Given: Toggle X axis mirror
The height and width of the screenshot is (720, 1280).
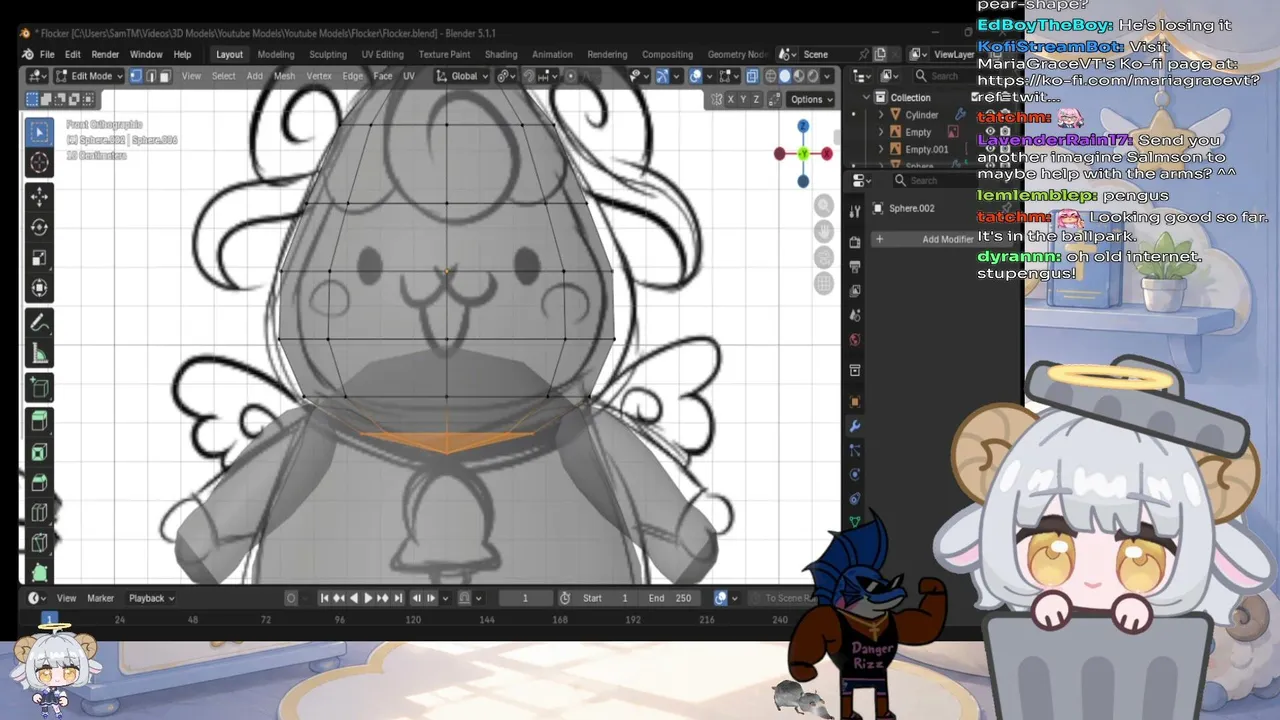Looking at the screenshot, I should [x=731, y=99].
